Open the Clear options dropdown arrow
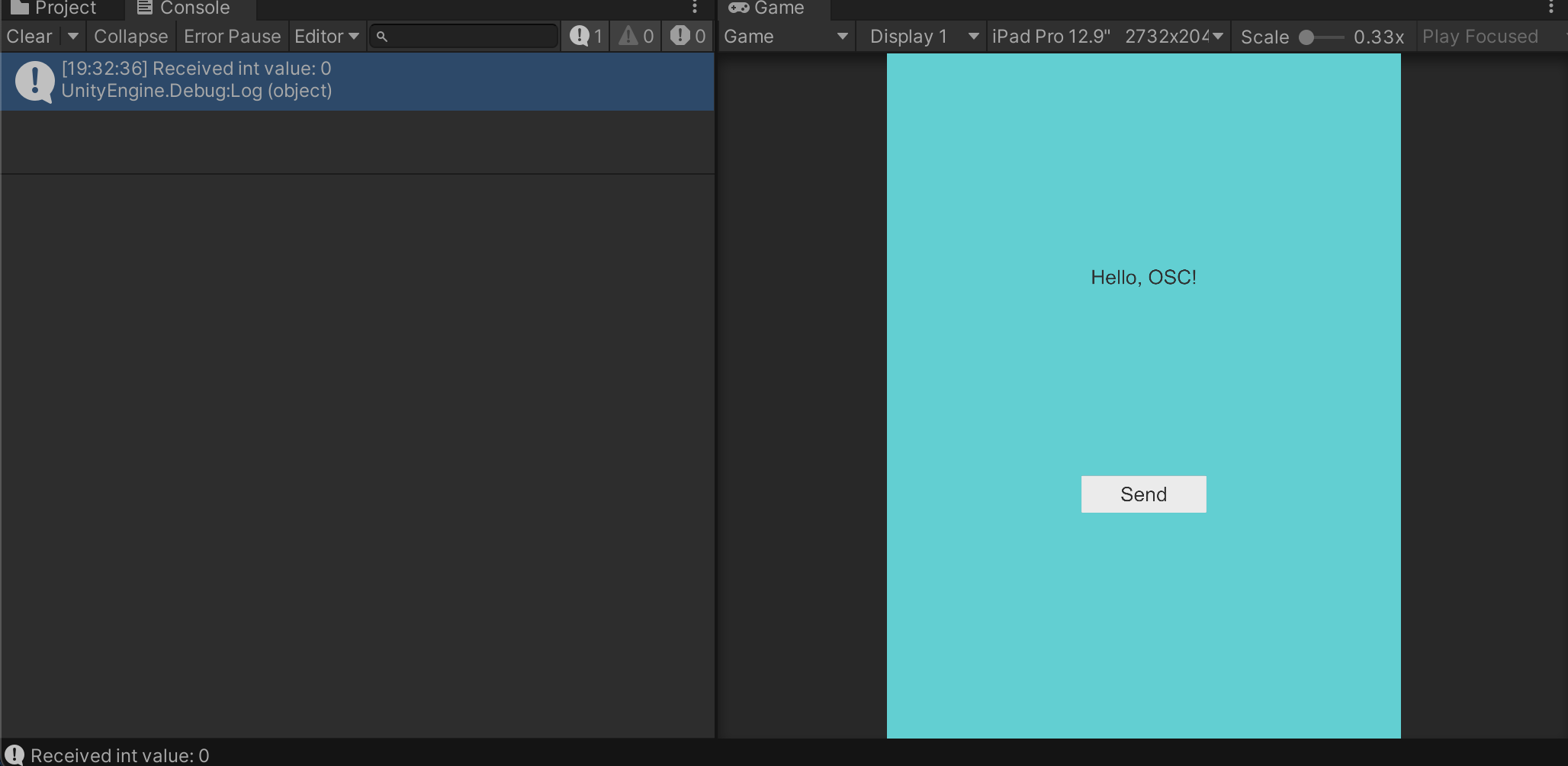Image resolution: width=1568 pixels, height=766 pixels. (x=73, y=37)
